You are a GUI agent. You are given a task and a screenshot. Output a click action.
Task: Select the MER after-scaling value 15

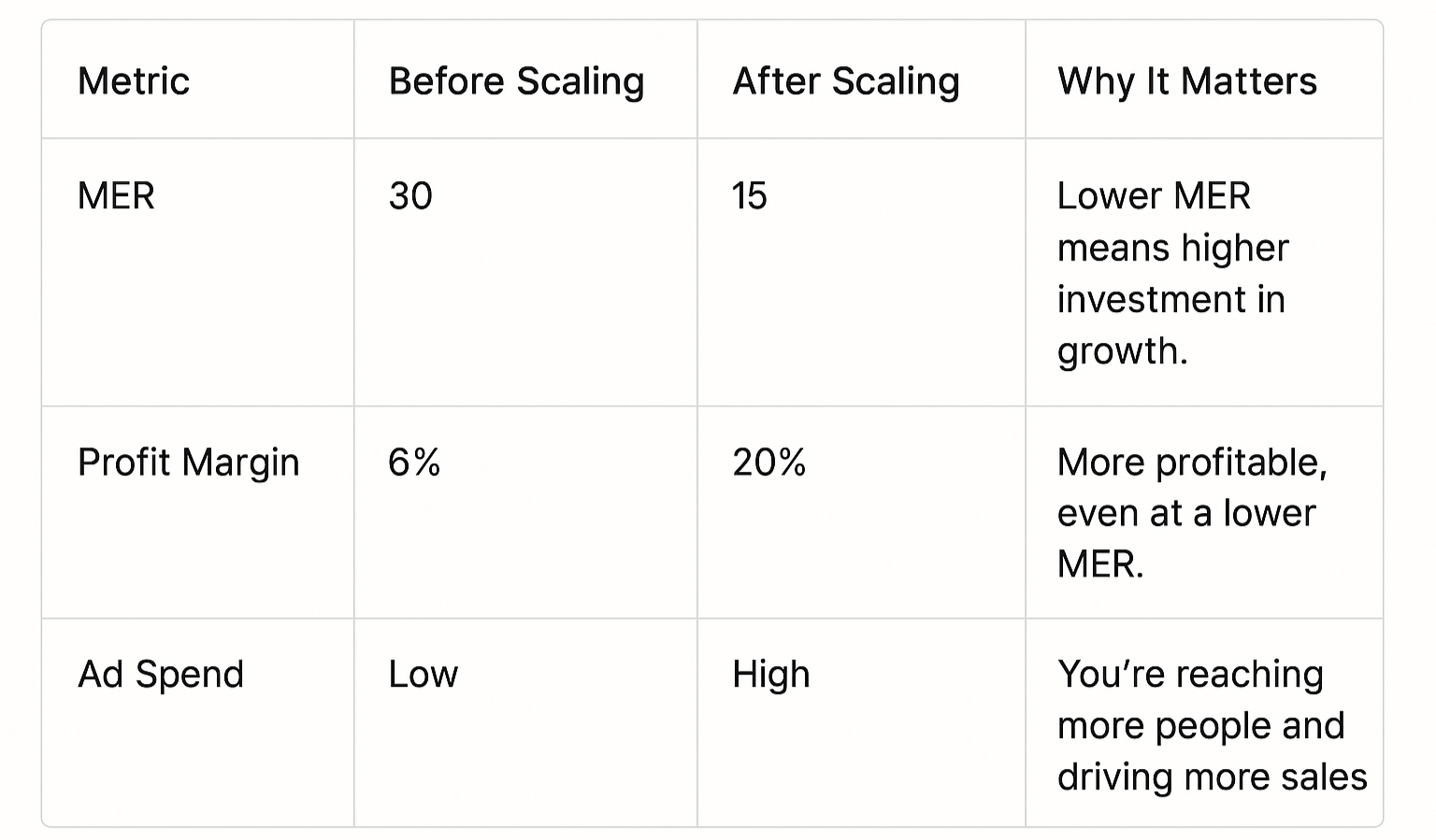749,196
